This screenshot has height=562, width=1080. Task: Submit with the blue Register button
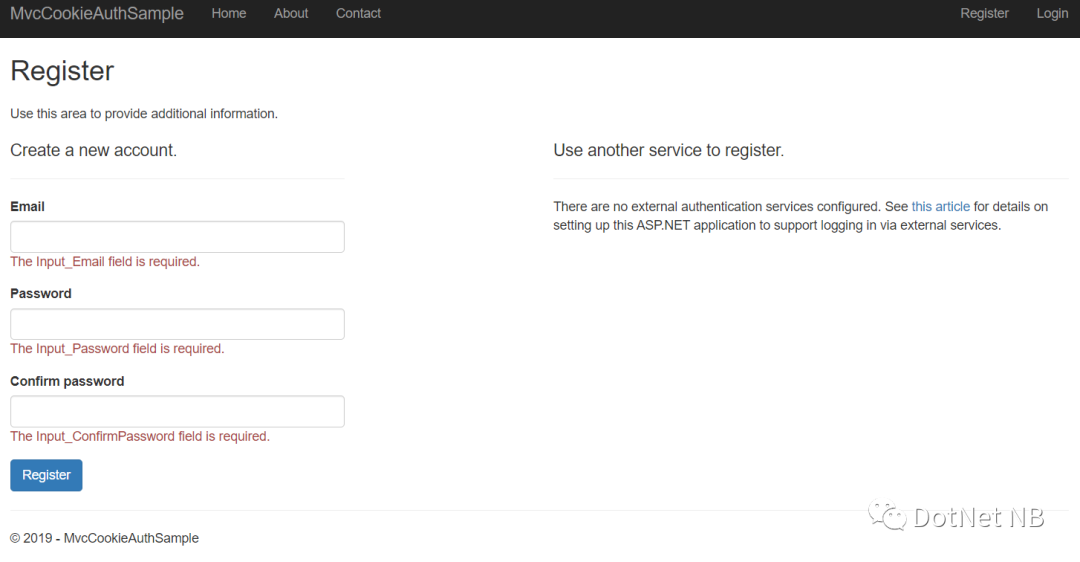tap(46, 475)
